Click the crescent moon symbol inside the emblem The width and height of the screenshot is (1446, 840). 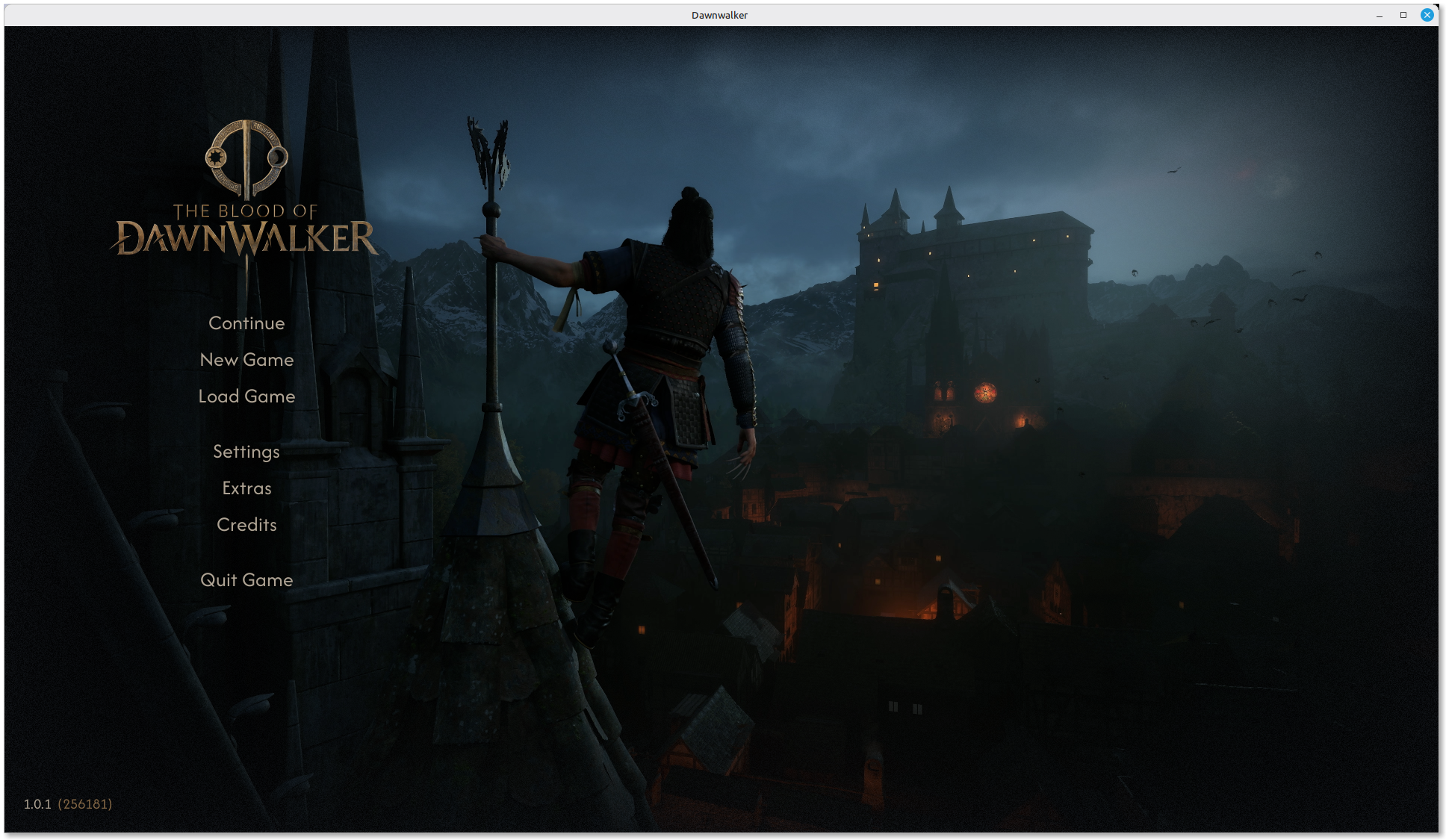coord(277,158)
